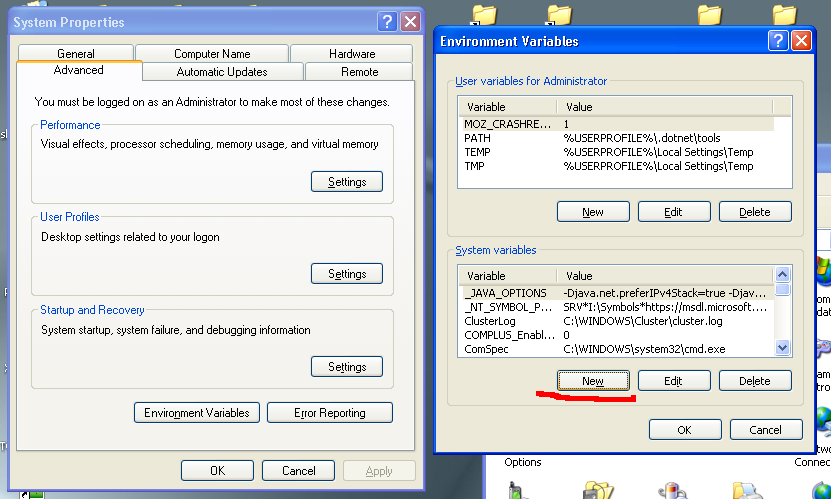Confirm Environment Variables with OK
The width and height of the screenshot is (831, 499).
tap(685, 430)
